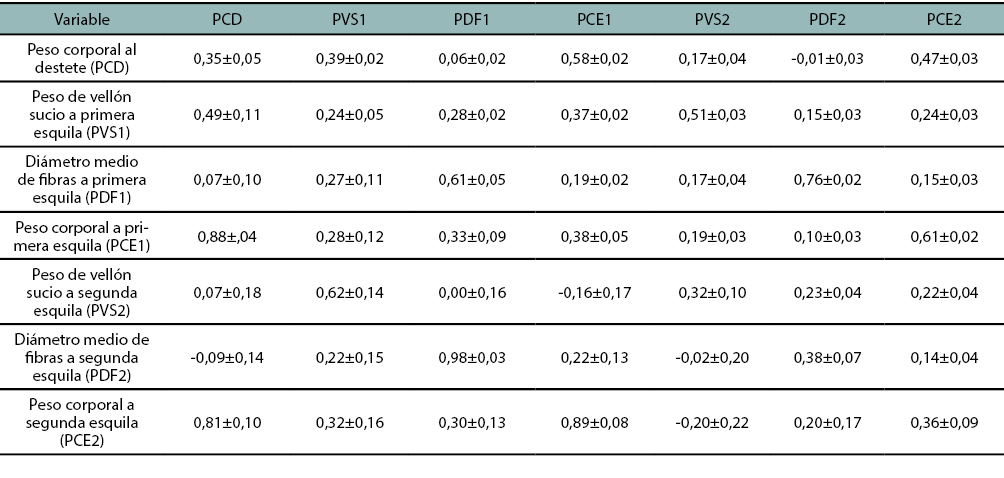Select the cell with value 0,76±0,02
The width and height of the screenshot is (1004, 478).
coord(838,180)
